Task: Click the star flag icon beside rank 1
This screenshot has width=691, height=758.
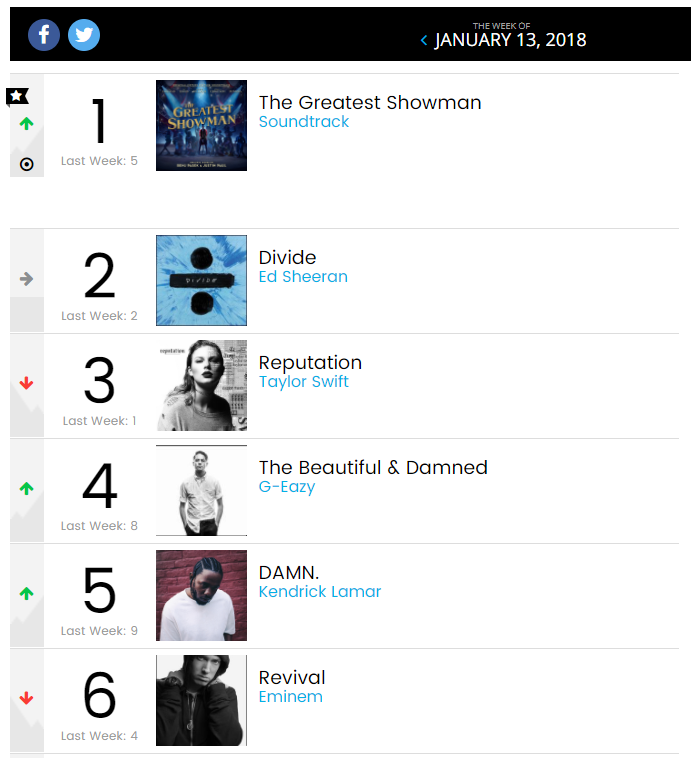Action: pyautogui.click(x=17, y=96)
